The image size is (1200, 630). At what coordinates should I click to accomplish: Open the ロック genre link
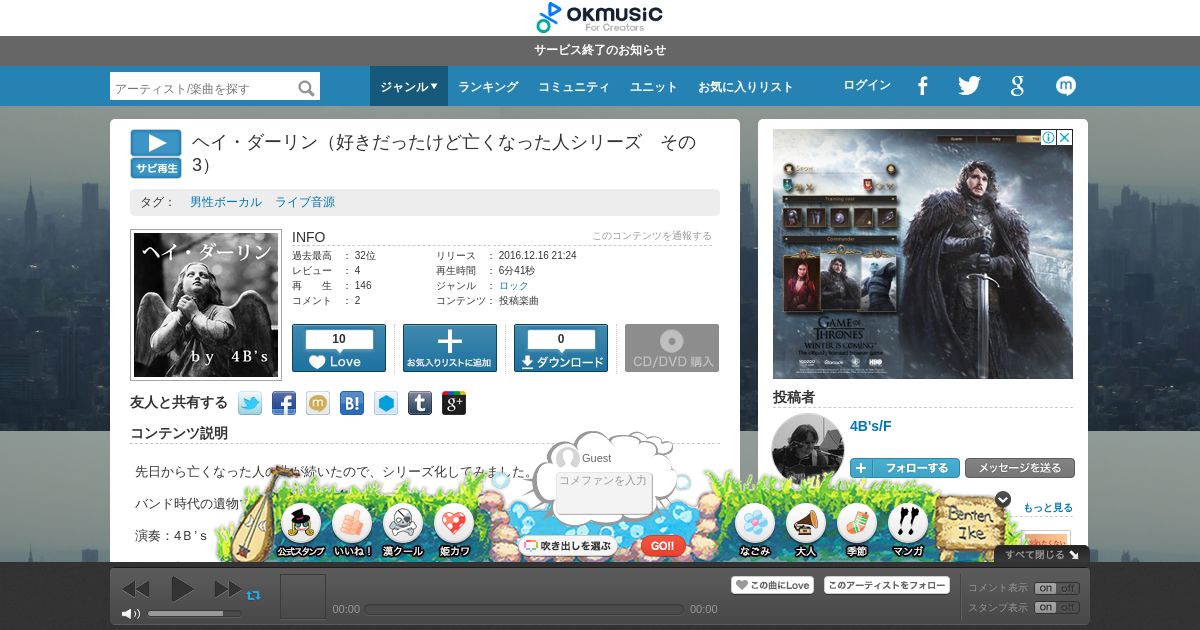[514, 286]
